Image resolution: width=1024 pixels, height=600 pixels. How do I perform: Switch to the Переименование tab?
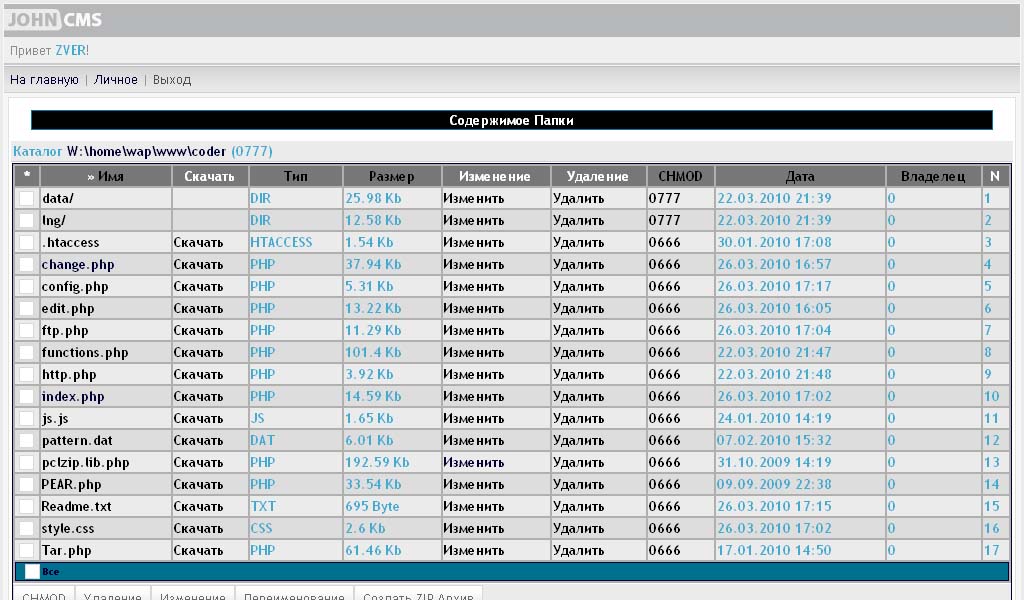pyautogui.click(x=292, y=595)
